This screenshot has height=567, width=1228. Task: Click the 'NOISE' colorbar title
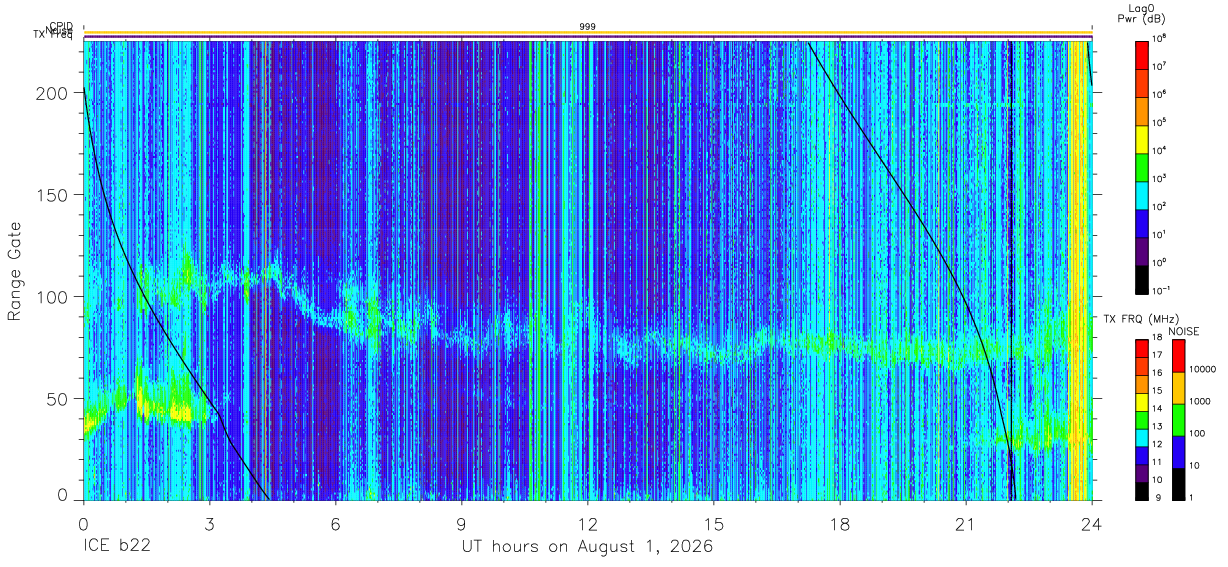pyautogui.click(x=1183, y=331)
